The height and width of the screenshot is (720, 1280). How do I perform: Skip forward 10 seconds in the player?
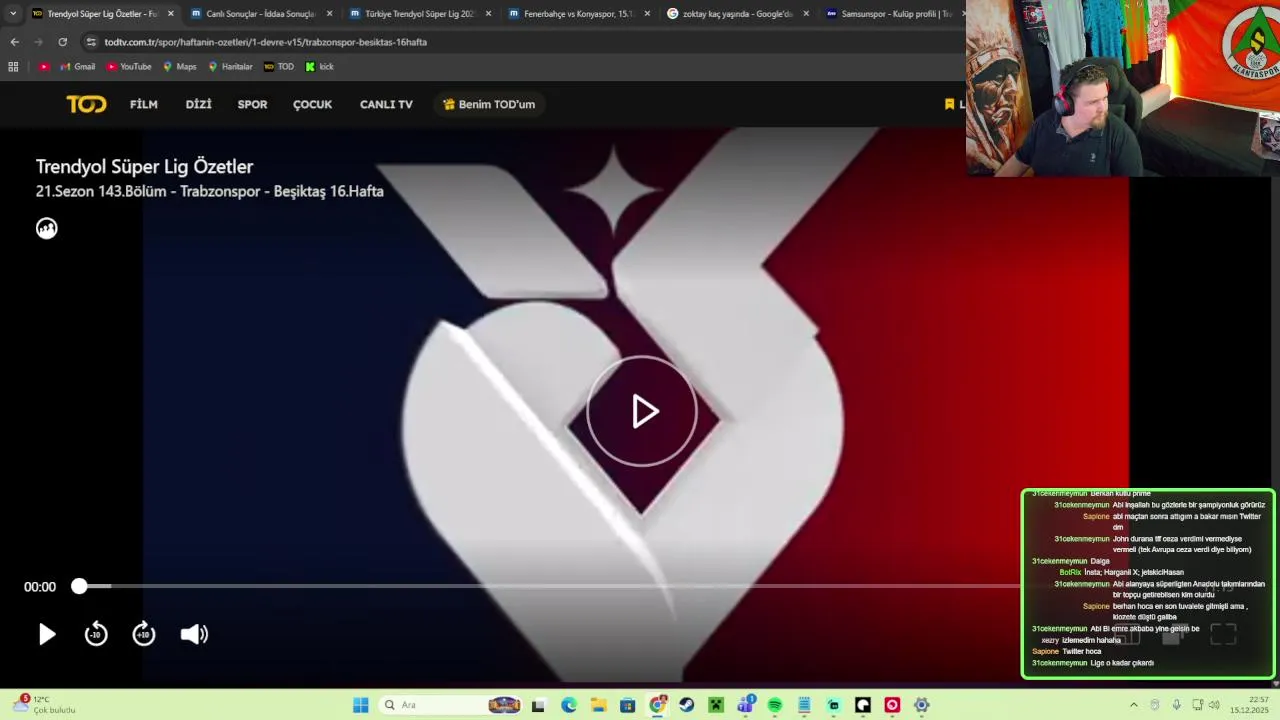(144, 634)
